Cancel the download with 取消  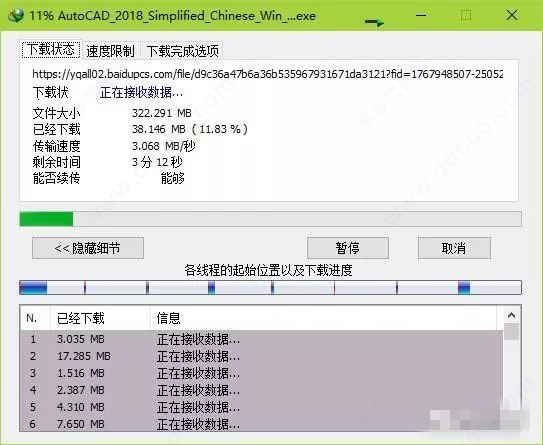[x=454, y=248]
